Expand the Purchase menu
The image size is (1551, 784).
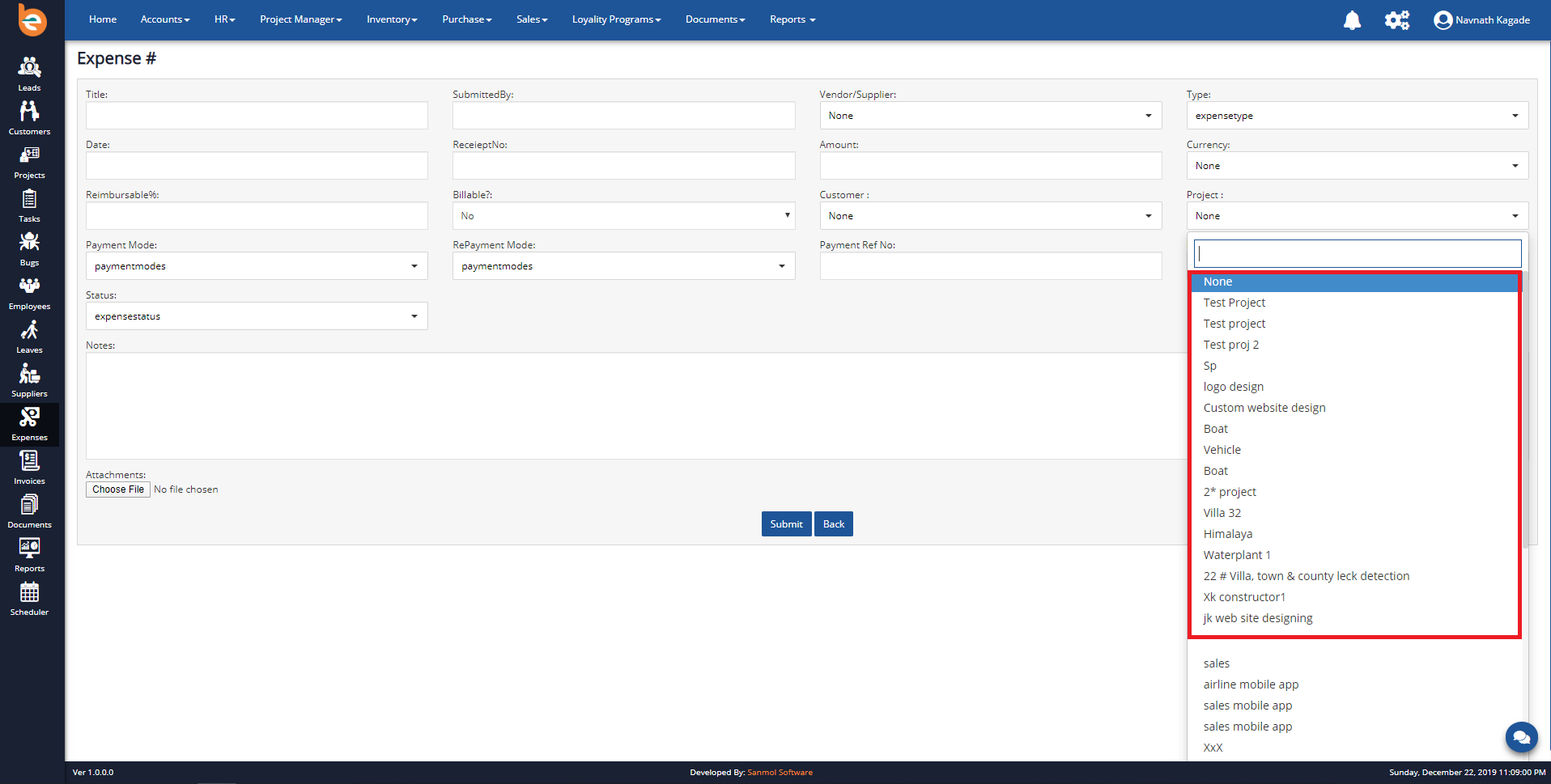pos(467,19)
